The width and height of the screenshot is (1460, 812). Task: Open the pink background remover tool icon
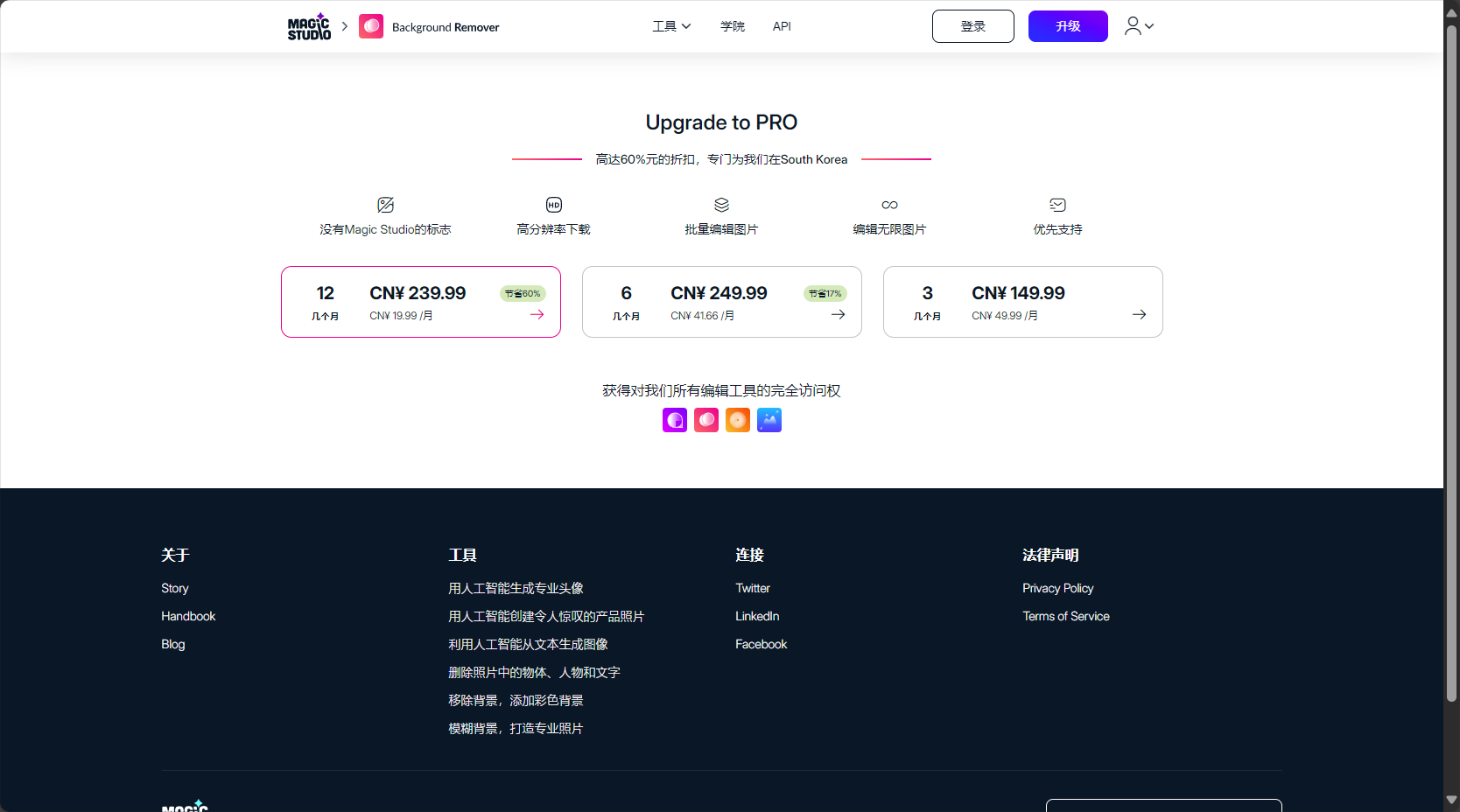pyautogui.click(x=706, y=420)
